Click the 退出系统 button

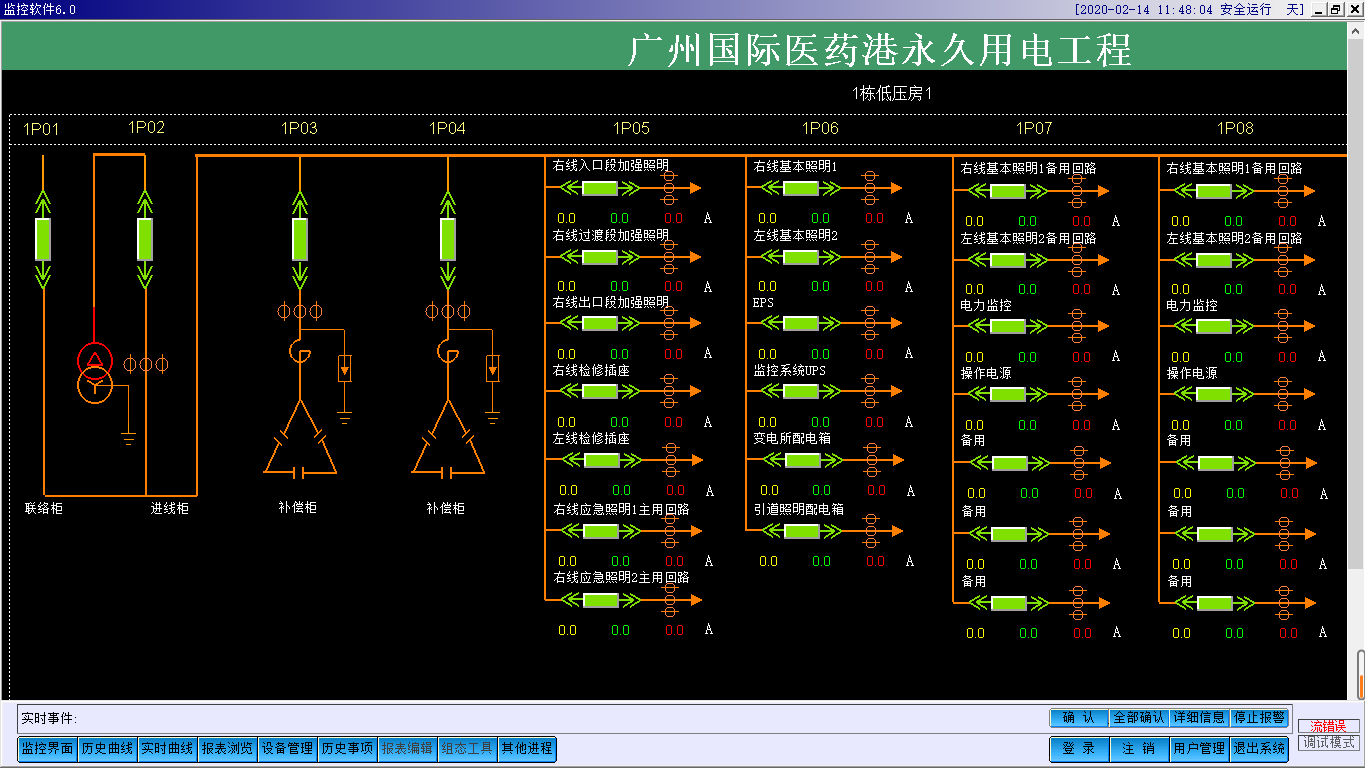point(1258,748)
